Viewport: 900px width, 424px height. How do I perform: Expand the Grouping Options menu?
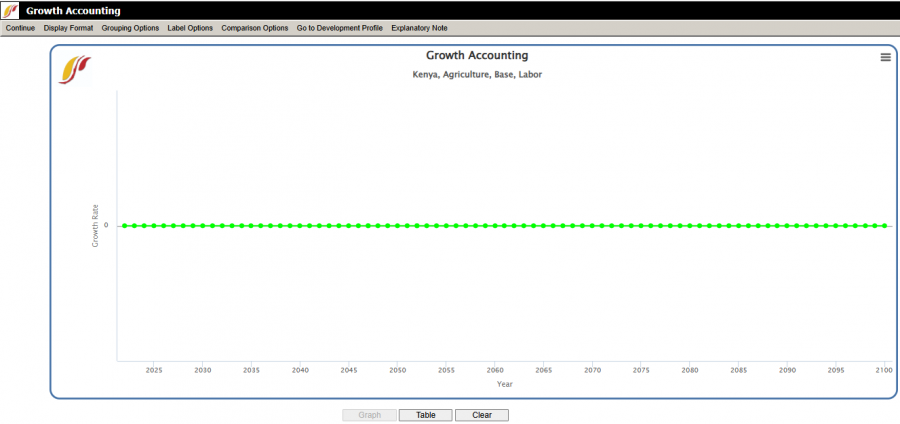(130, 28)
